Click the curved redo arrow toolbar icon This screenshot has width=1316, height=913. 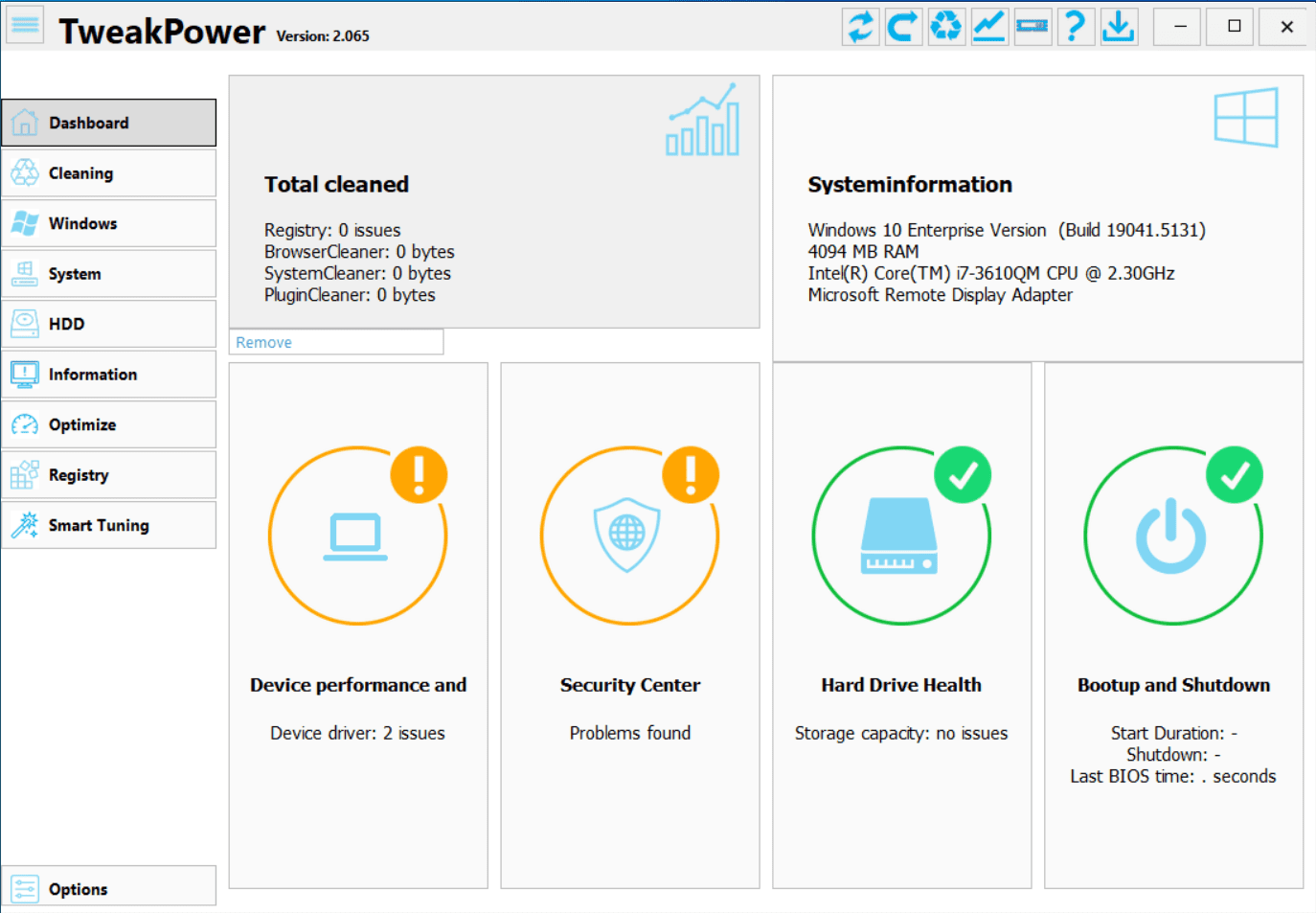[903, 26]
